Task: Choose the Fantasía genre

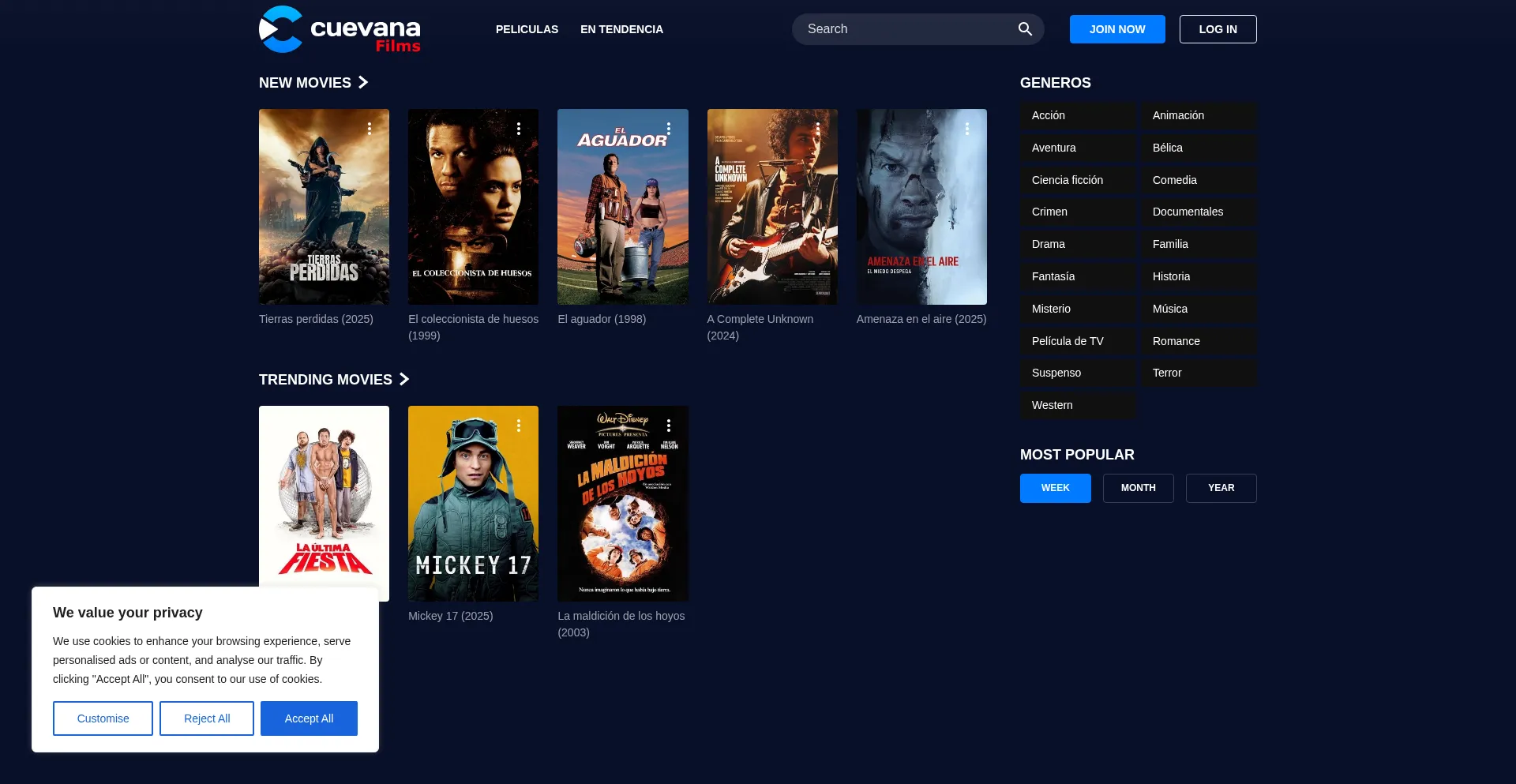Action: [1078, 276]
